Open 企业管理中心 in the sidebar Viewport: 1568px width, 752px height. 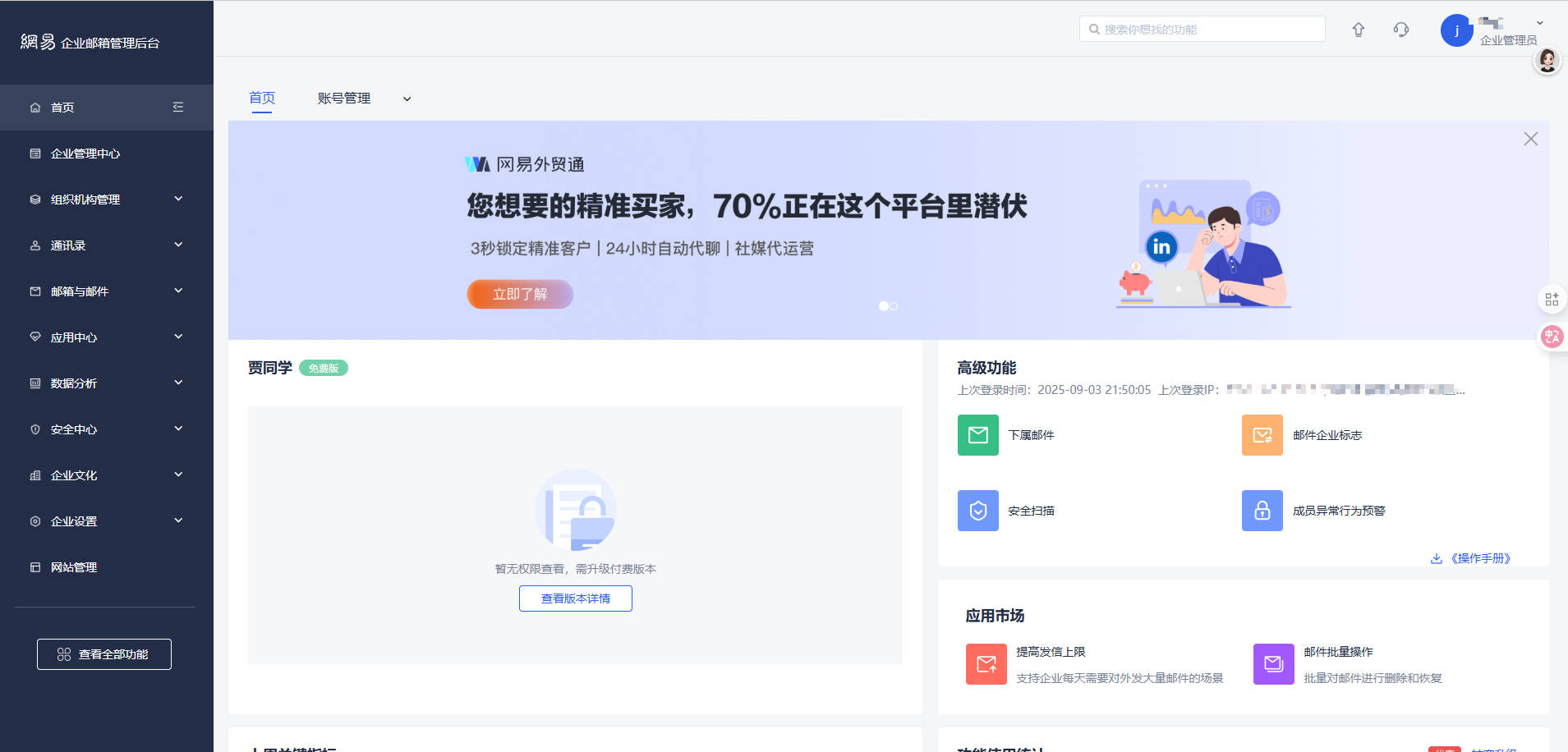pos(107,154)
